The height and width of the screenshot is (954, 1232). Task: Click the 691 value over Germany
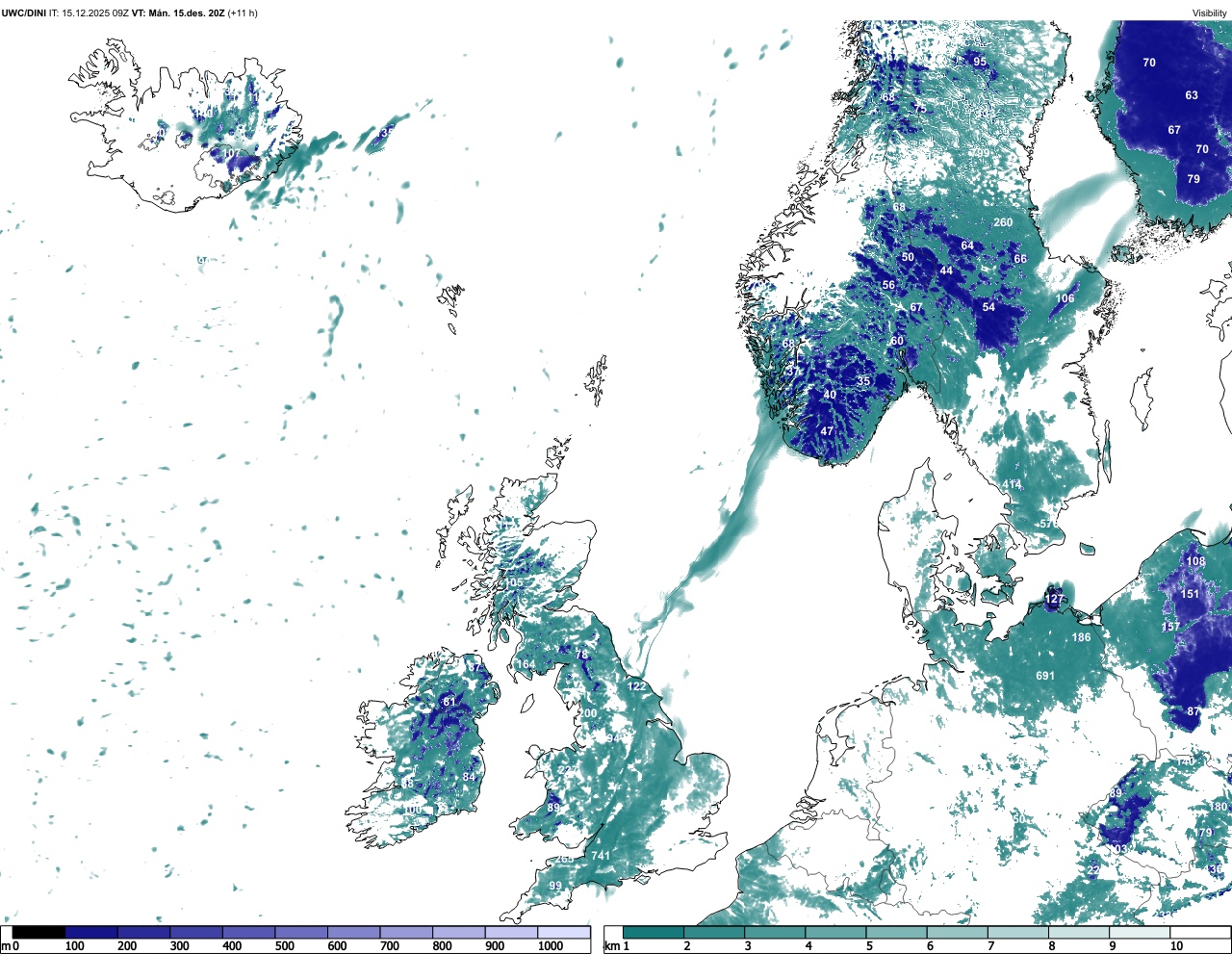pos(1045,676)
